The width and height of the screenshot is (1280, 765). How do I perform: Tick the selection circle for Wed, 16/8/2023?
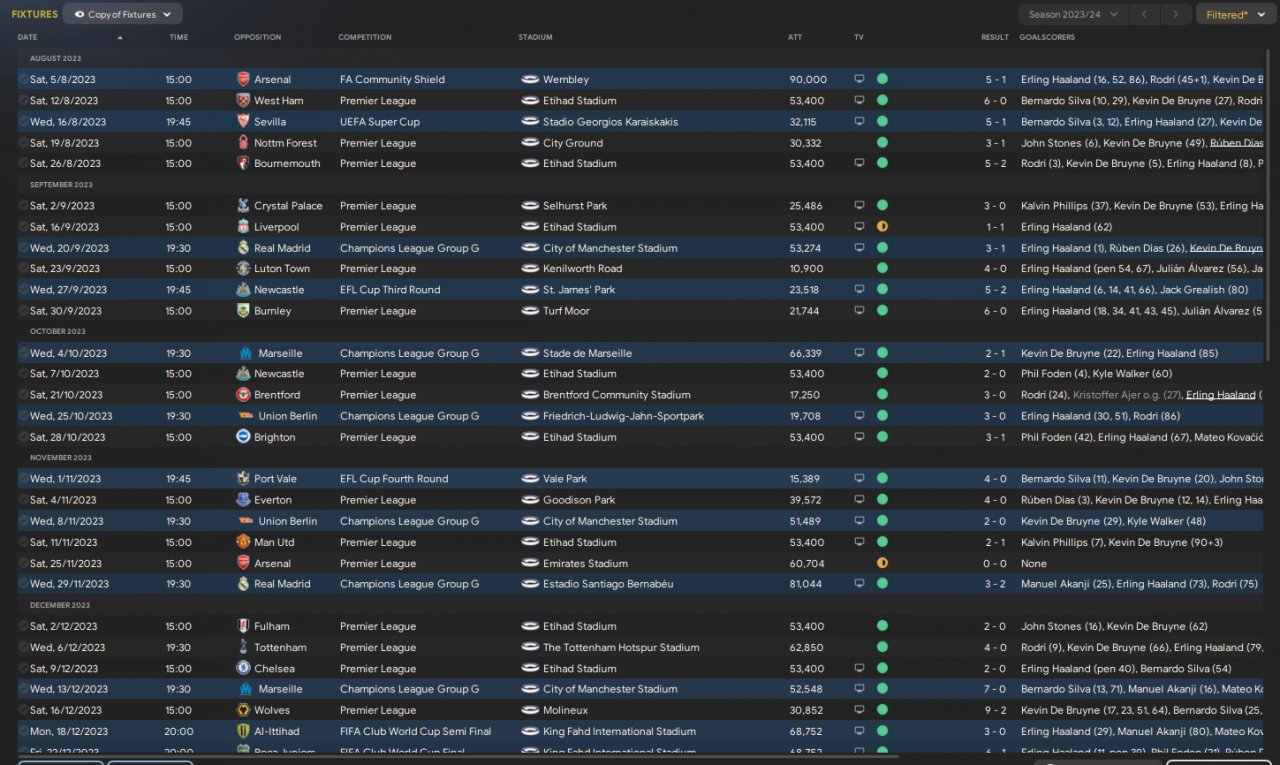pyautogui.click(x=23, y=121)
